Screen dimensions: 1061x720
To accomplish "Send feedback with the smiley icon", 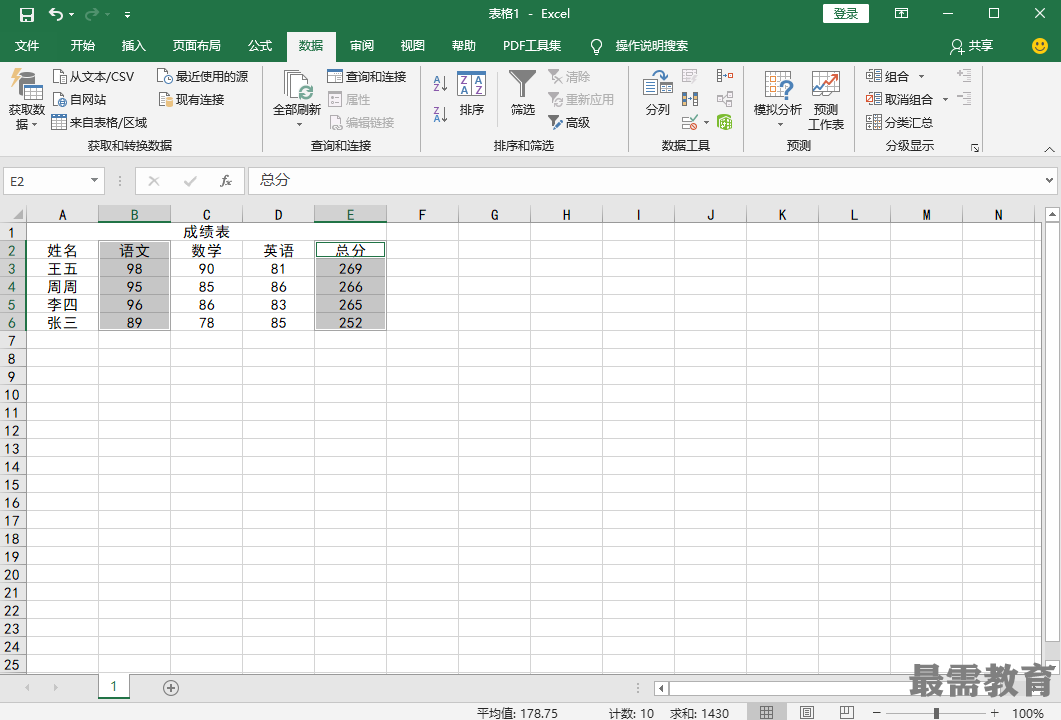I will point(1040,45).
